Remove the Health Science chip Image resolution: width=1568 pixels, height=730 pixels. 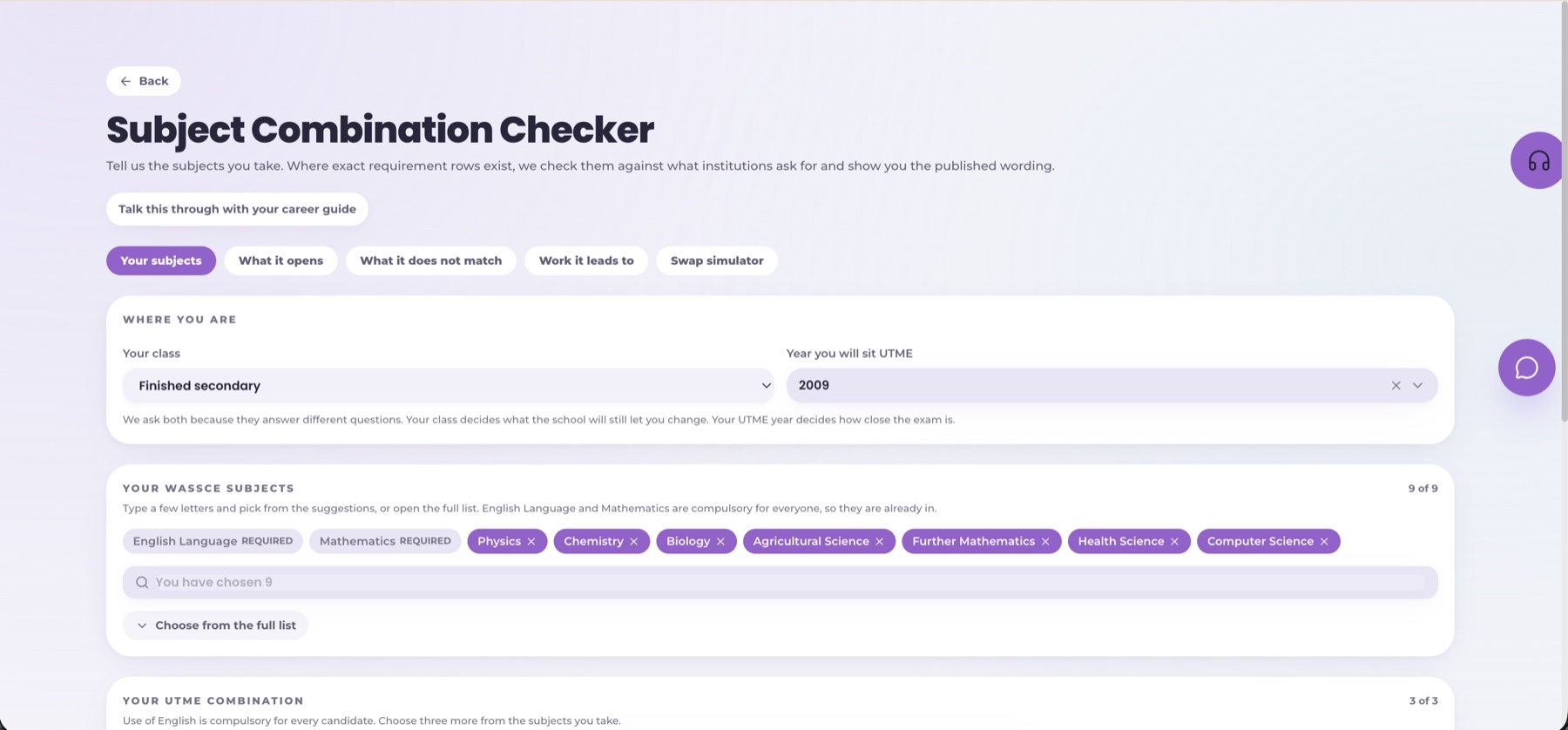tap(1174, 542)
